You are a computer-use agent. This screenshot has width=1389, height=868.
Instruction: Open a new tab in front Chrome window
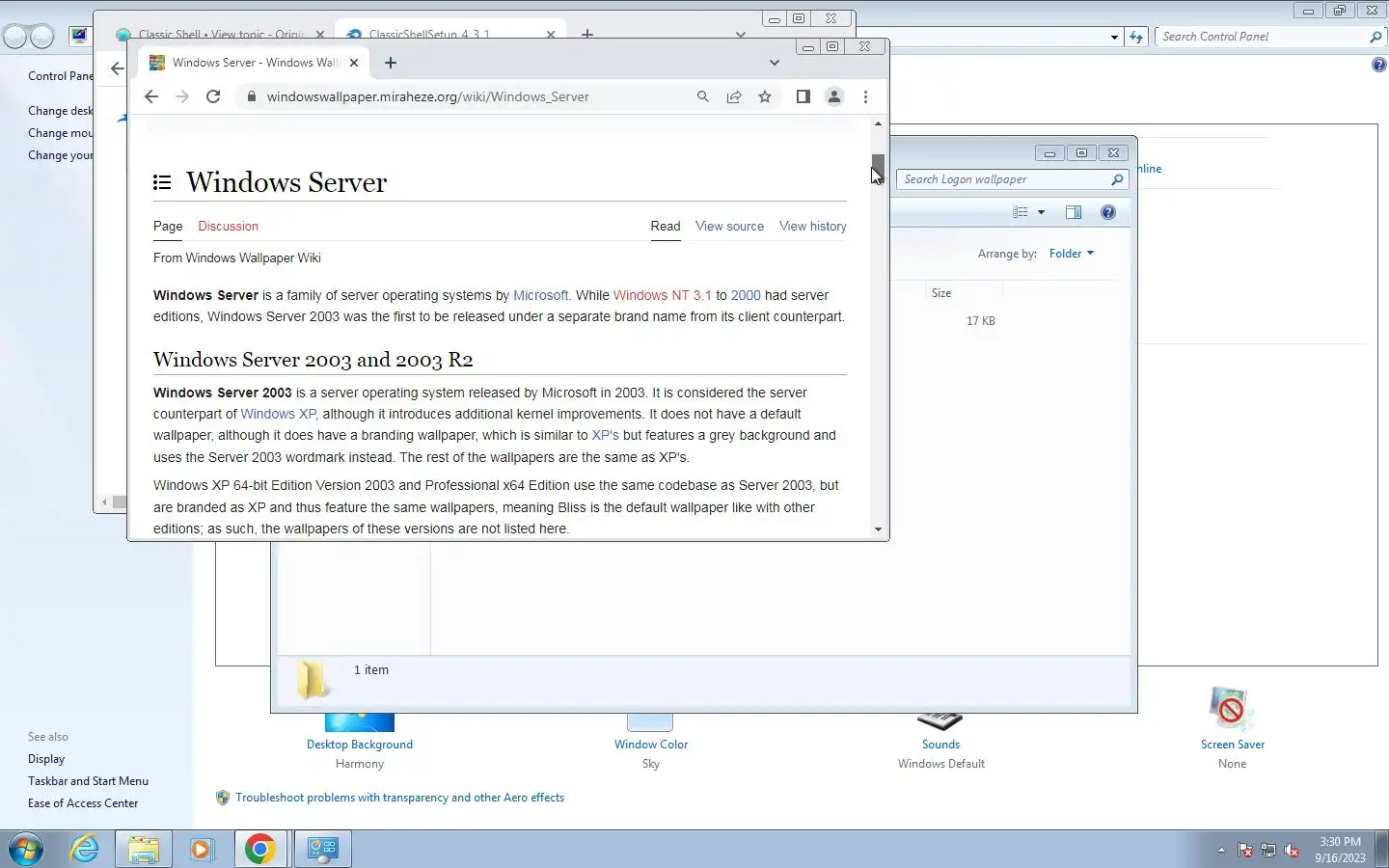391,63
